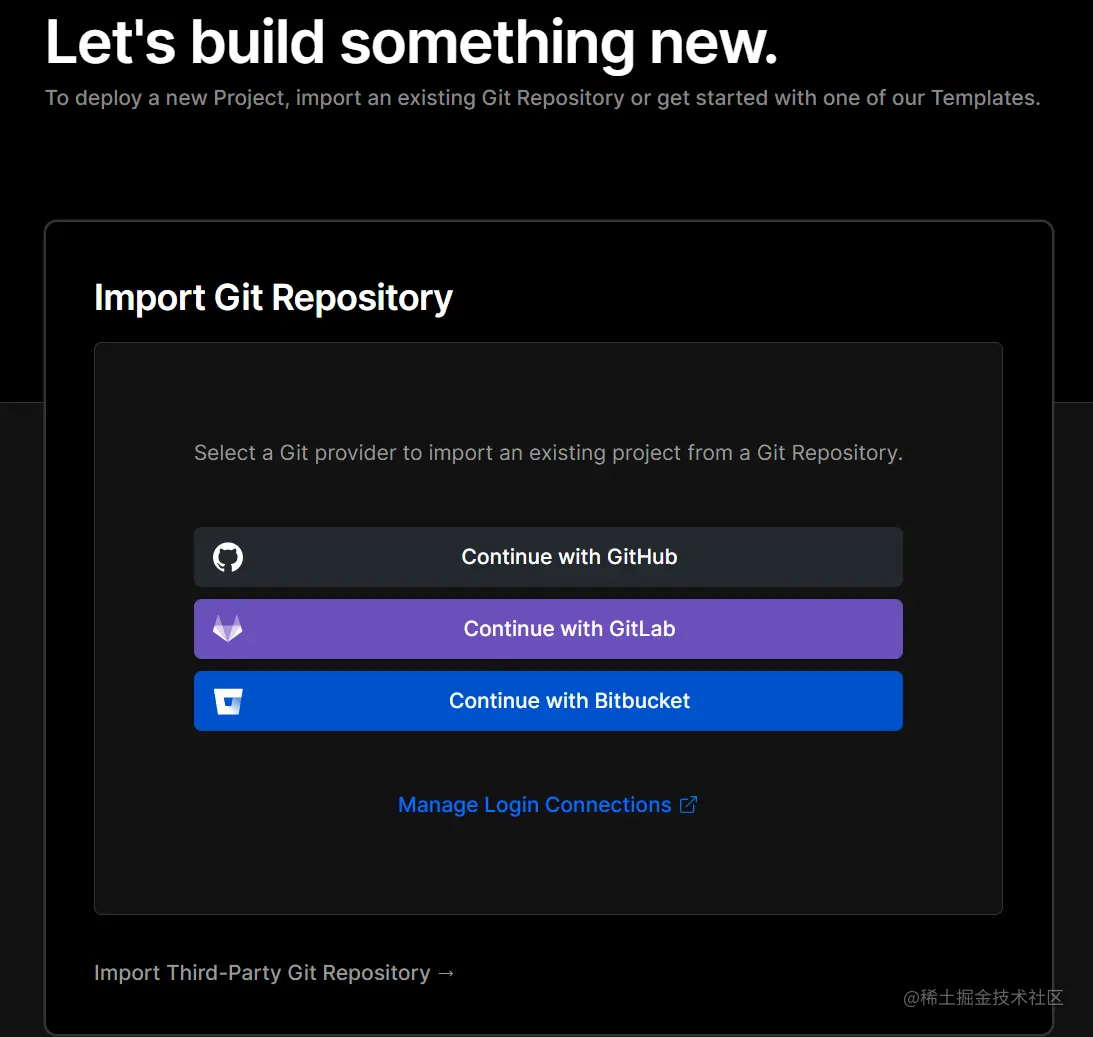This screenshot has height=1037, width=1093.
Task: Click the "Select a Git provider" instruction text
Action: [x=548, y=453]
